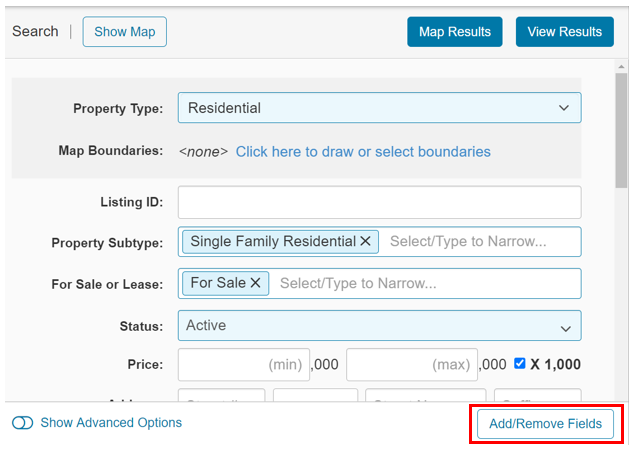
Task: Click the Search heading text
Action: (35, 32)
